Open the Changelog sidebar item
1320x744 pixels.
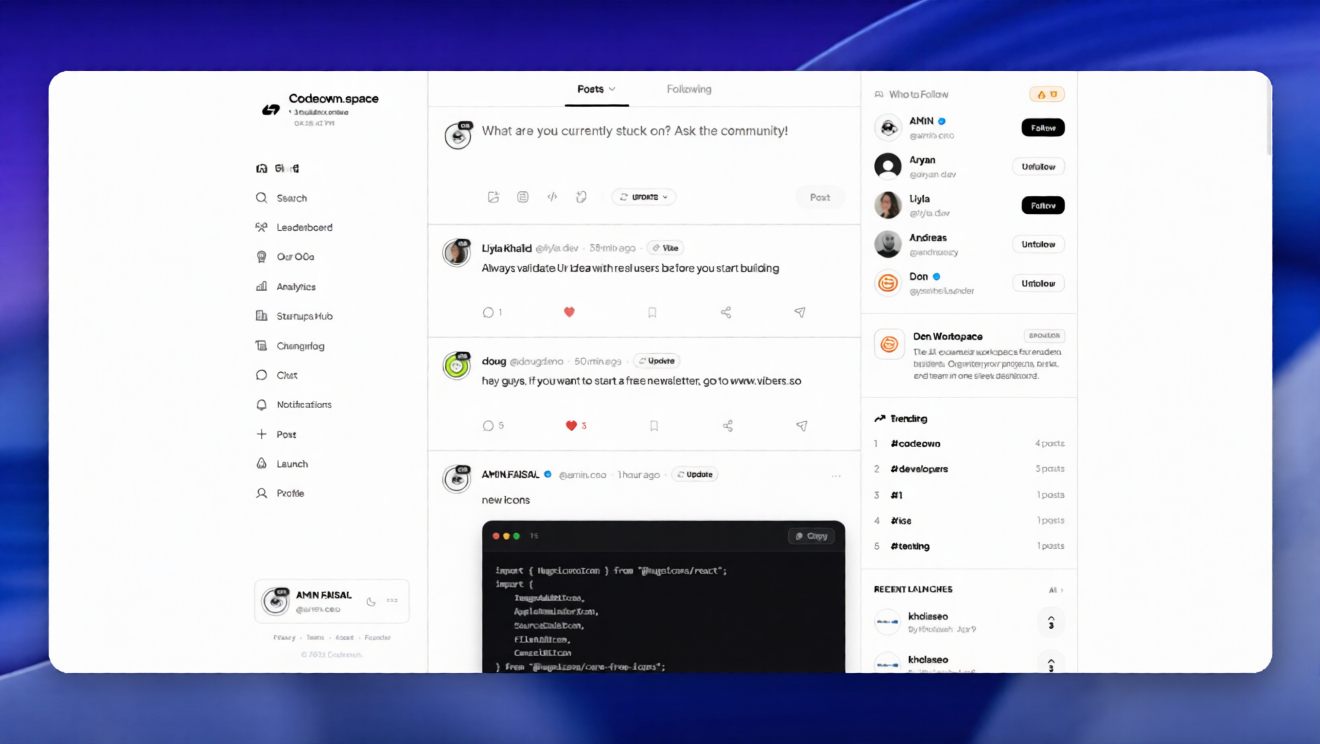[x=290, y=346]
